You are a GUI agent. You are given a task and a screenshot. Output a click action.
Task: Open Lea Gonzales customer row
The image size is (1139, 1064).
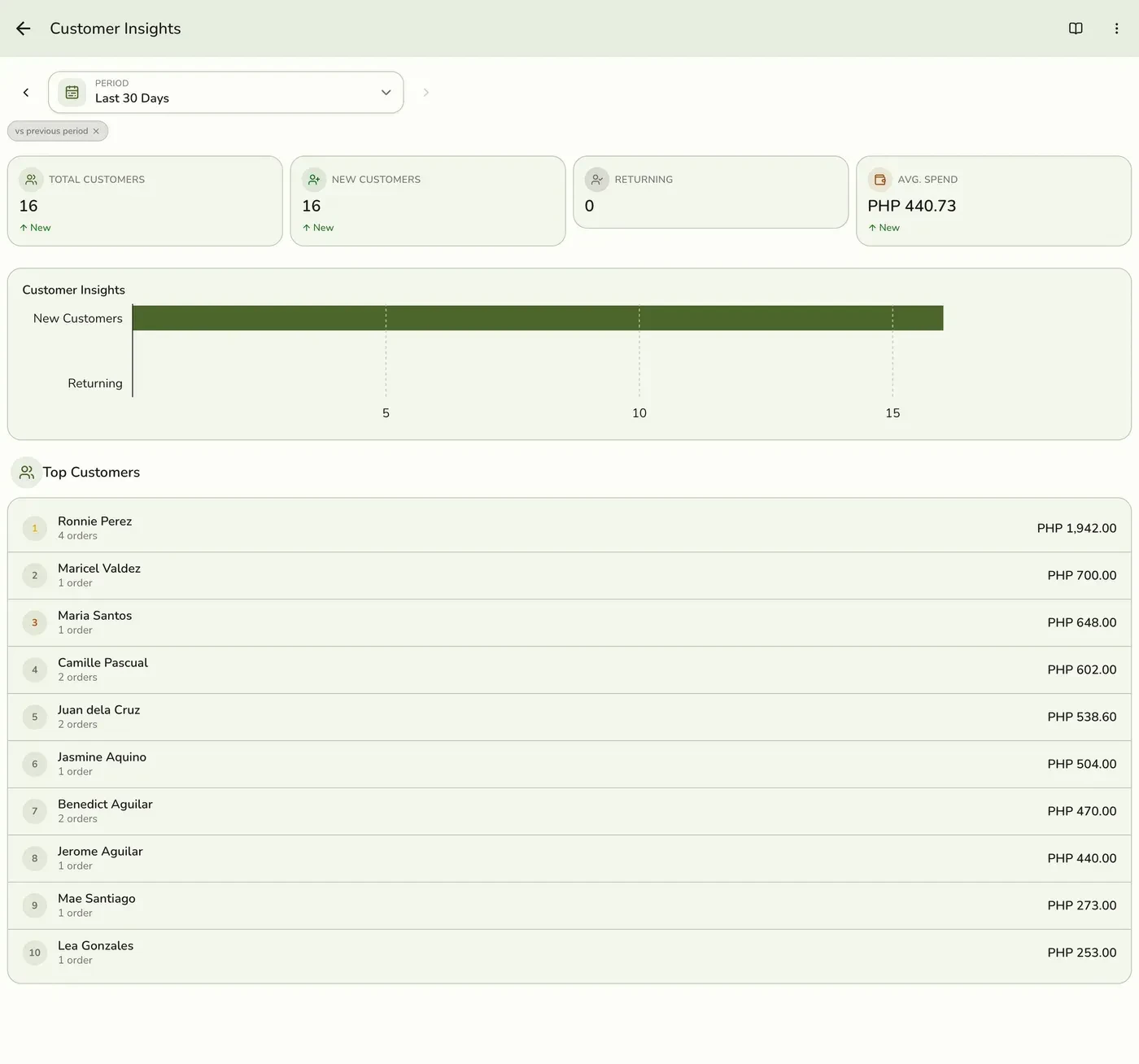coord(569,953)
